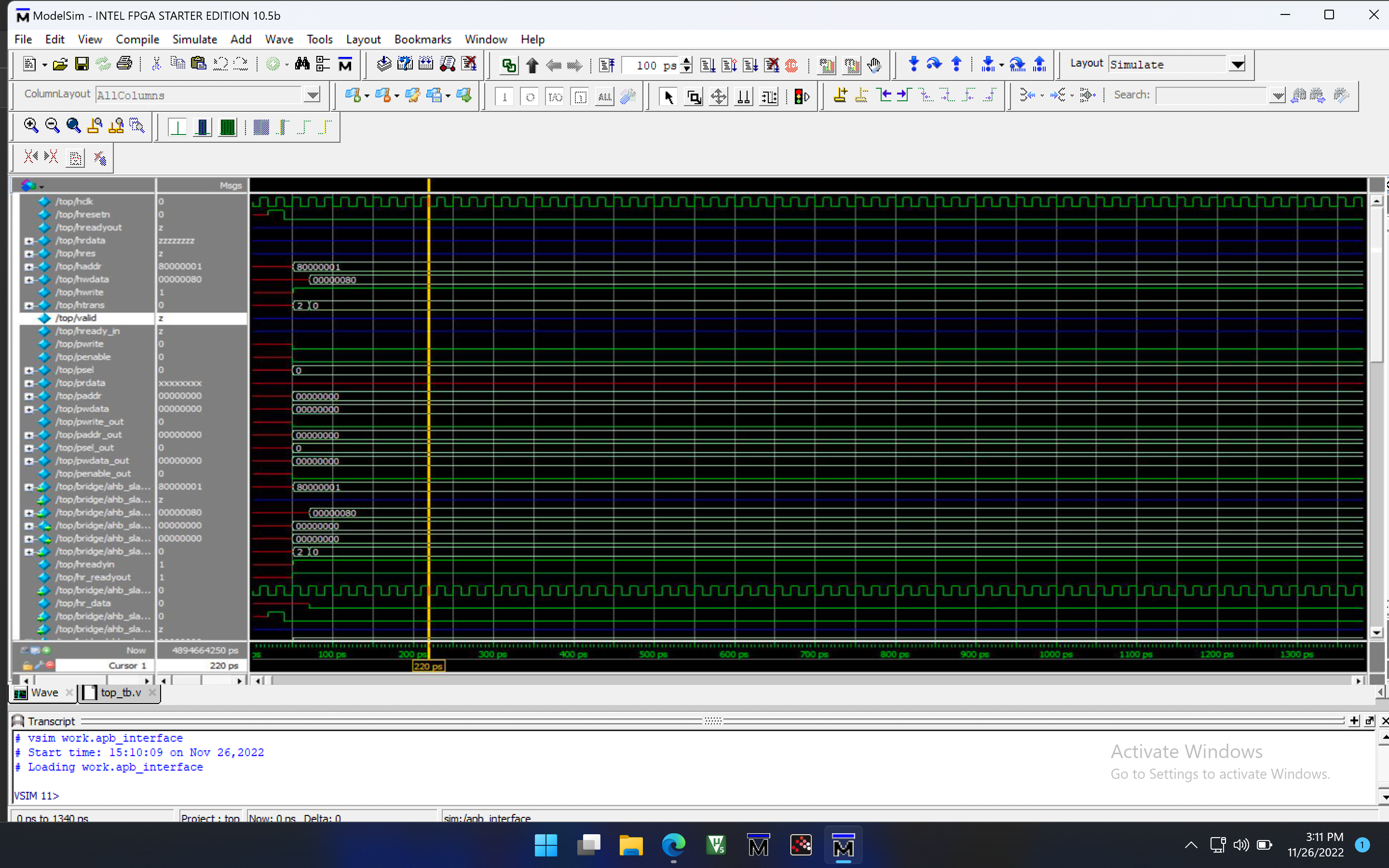This screenshot has height=868, width=1389.
Task: Open the File menu
Action: 23,39
